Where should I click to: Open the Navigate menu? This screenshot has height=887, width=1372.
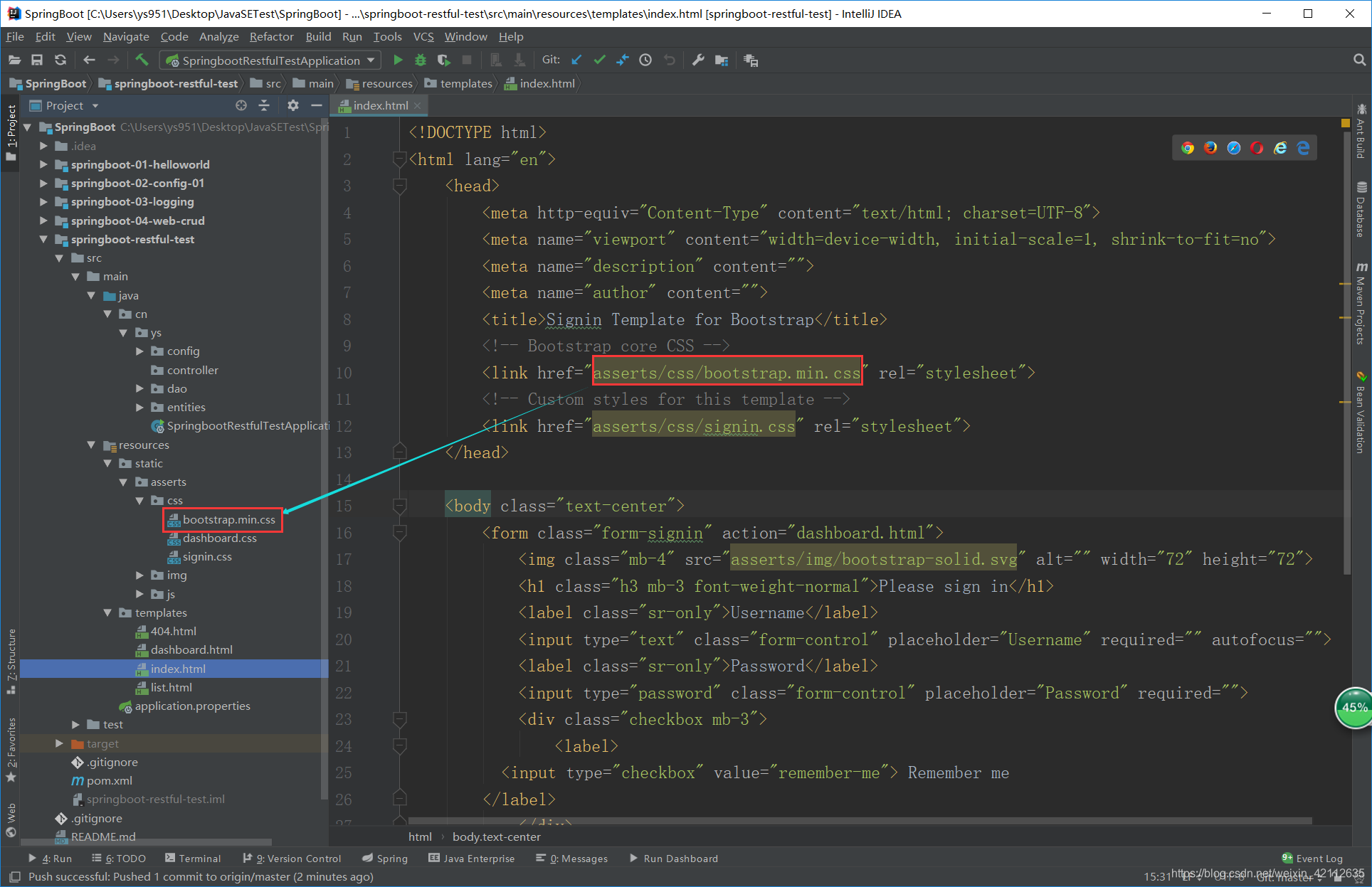[126, 36]
